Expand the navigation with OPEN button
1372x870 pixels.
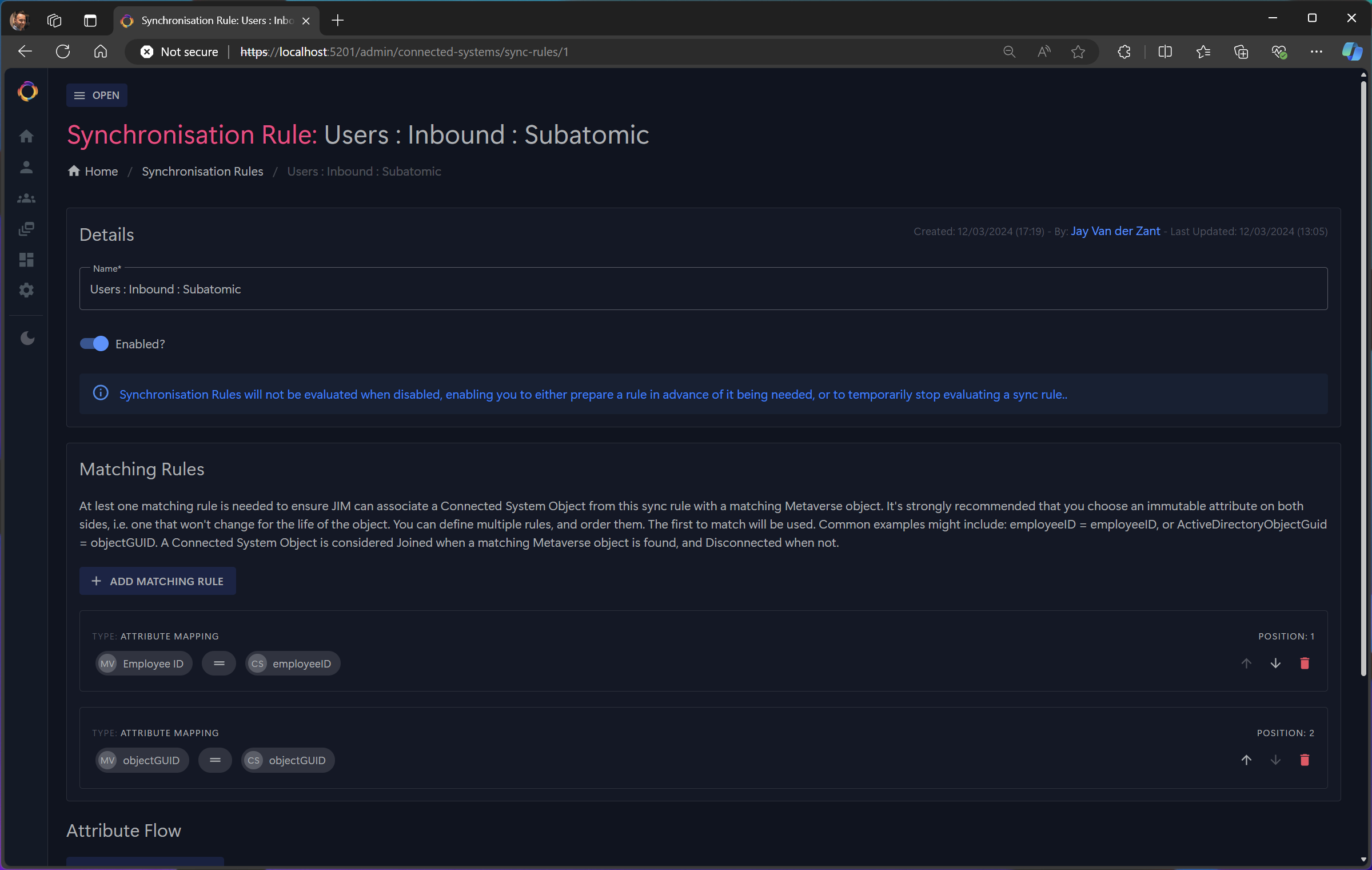click(x=97, y=96)
